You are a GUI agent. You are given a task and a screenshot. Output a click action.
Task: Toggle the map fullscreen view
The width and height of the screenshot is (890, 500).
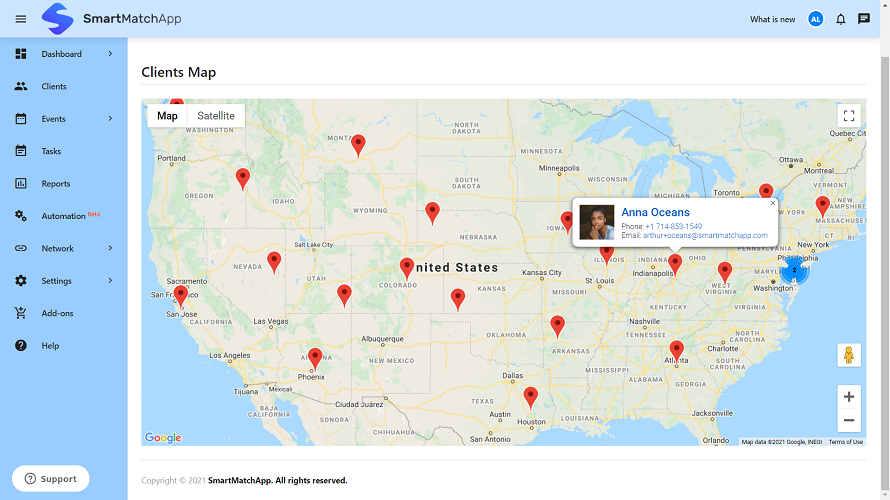[x=849, y=116]
